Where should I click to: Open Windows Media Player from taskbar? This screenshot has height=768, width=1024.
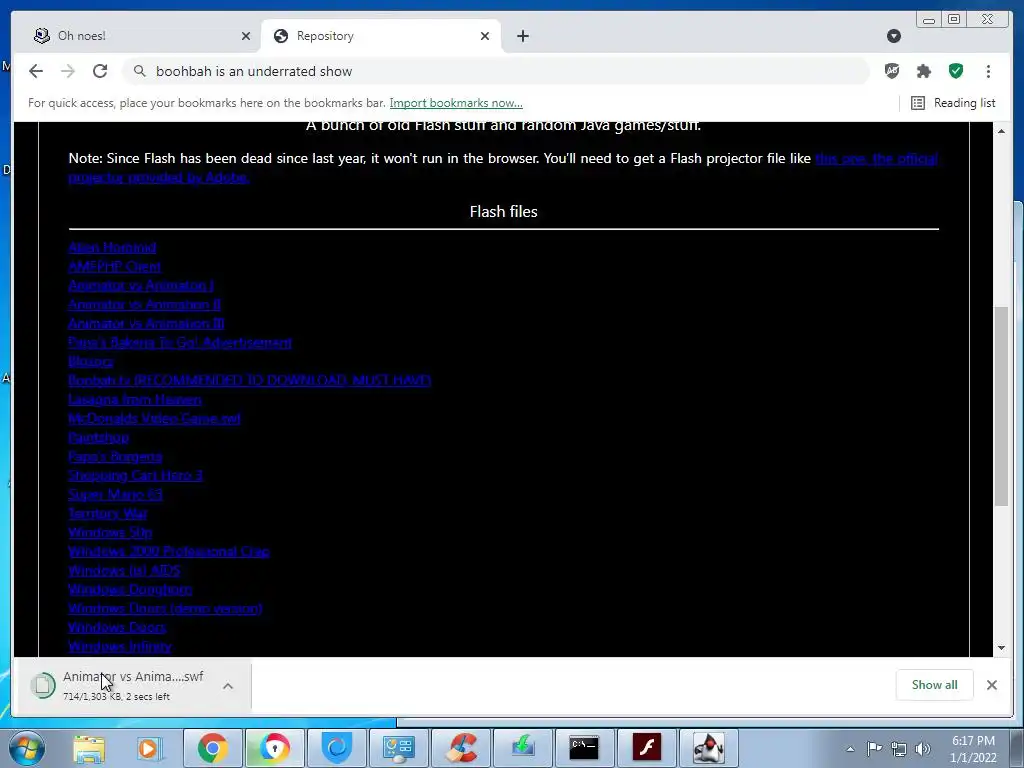pos(148,748)
